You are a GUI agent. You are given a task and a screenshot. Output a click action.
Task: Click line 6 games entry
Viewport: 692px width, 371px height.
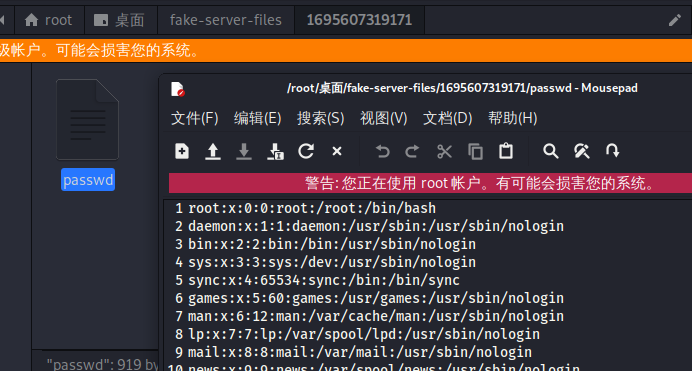pyautogui.click(x=376, y=299)
